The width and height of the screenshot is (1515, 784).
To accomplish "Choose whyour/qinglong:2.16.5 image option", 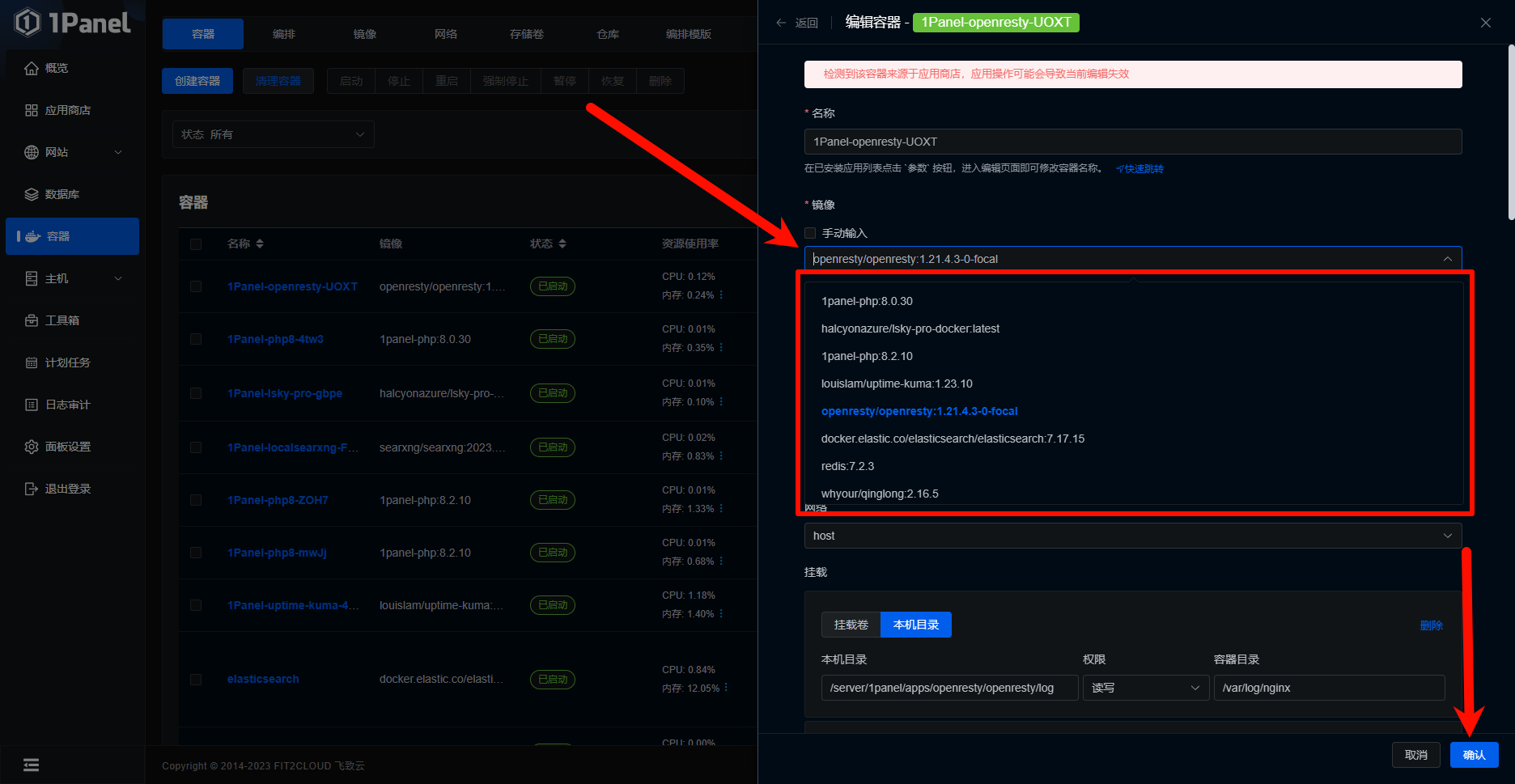I will [1133, 494].
